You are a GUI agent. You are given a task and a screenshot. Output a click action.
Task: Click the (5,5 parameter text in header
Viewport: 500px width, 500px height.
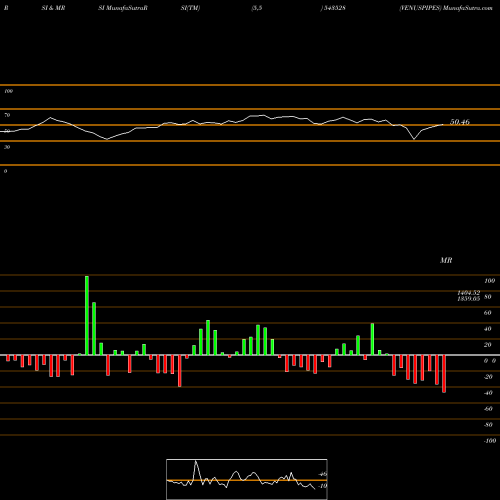pos(257,8)
